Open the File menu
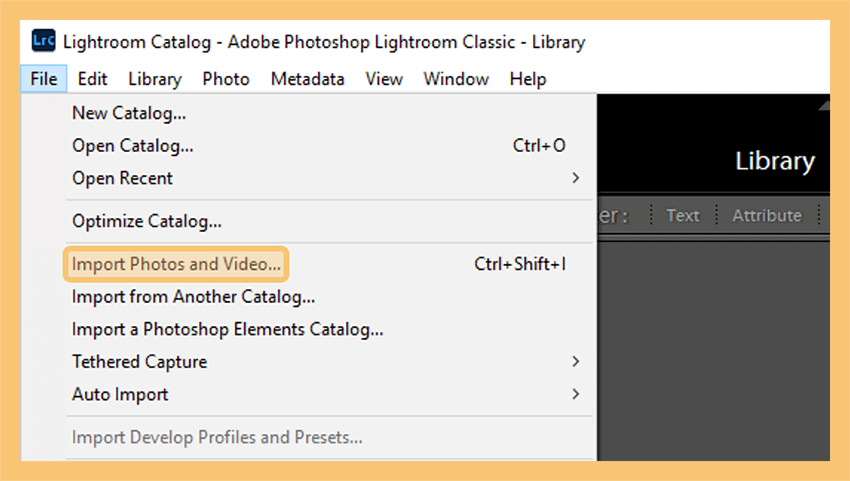 [x=44, y=79]
